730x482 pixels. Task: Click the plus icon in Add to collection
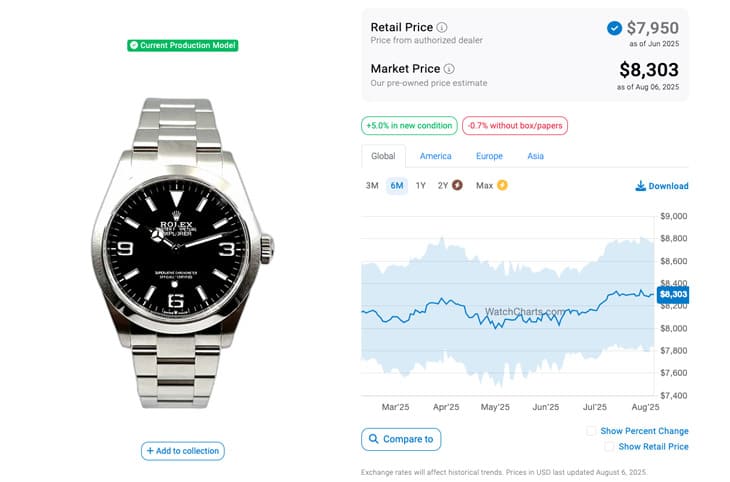click(x=150, y=451)
